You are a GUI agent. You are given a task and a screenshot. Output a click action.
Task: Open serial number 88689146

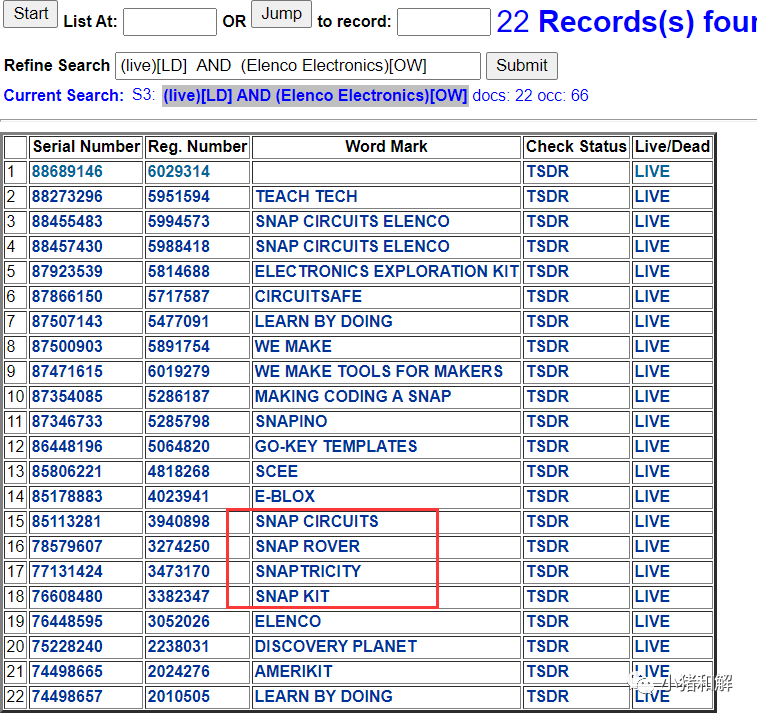tap(67, 171)
